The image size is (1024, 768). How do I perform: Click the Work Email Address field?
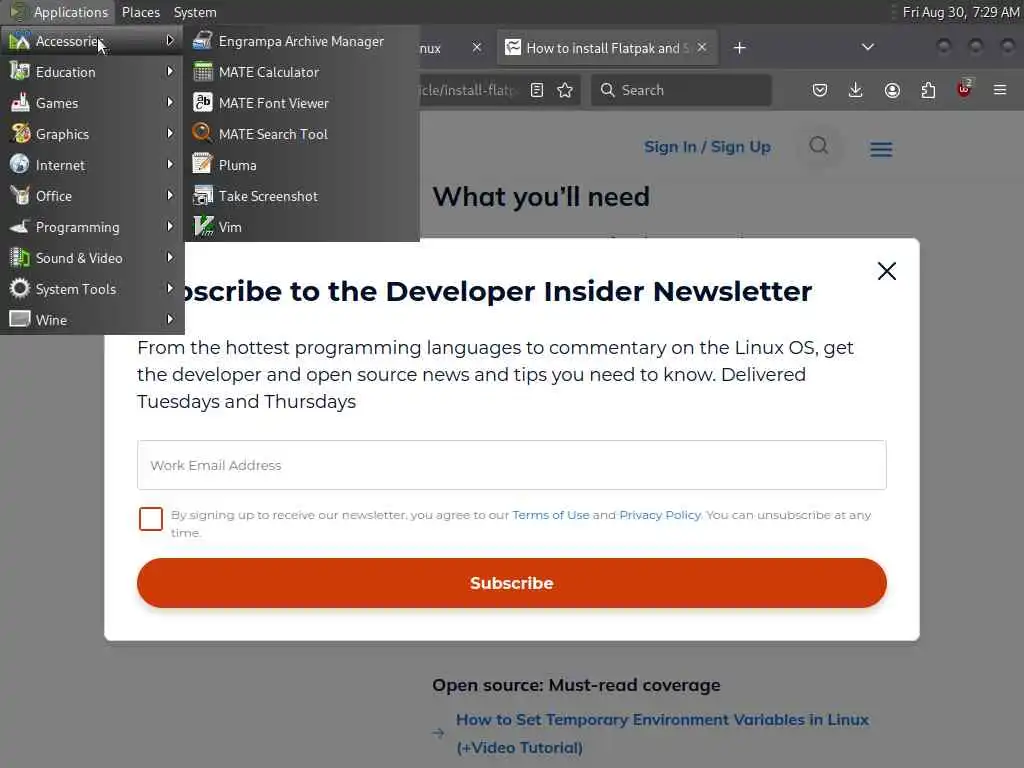pyautogui.click(x=511, y=465)
